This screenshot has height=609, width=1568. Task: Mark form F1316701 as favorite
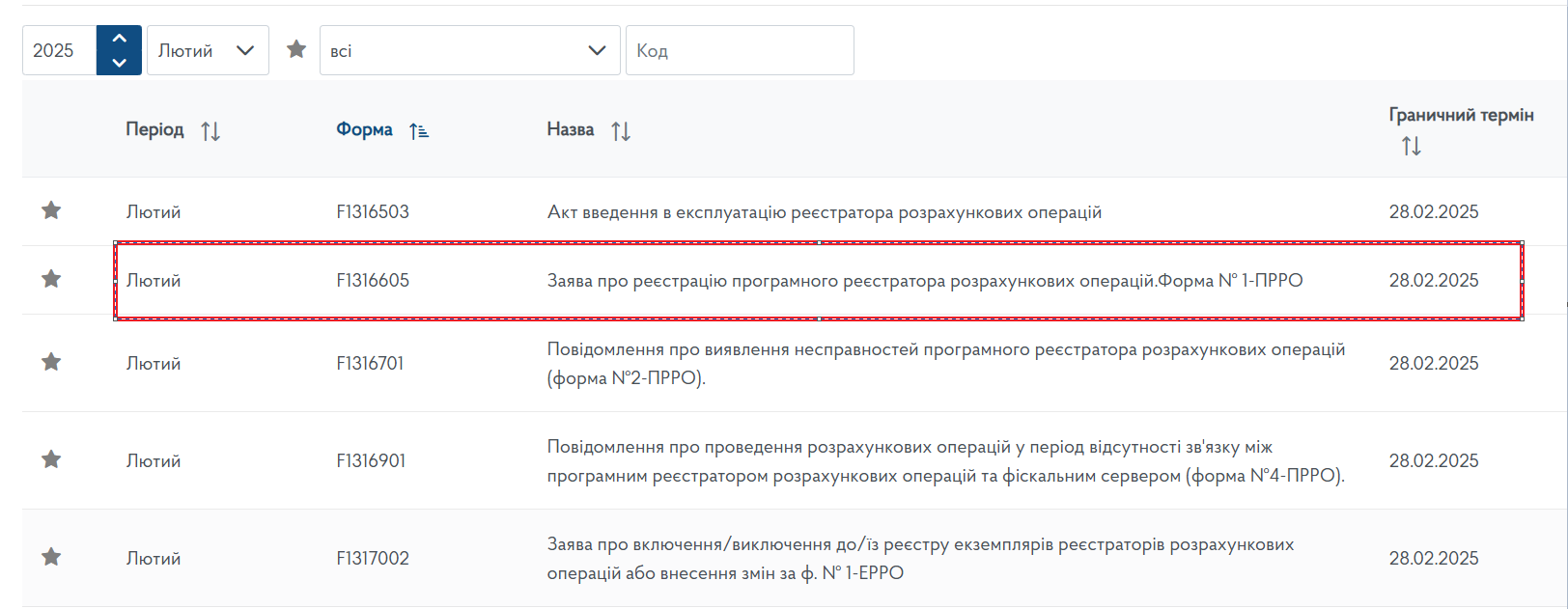[x=51, y=362]
